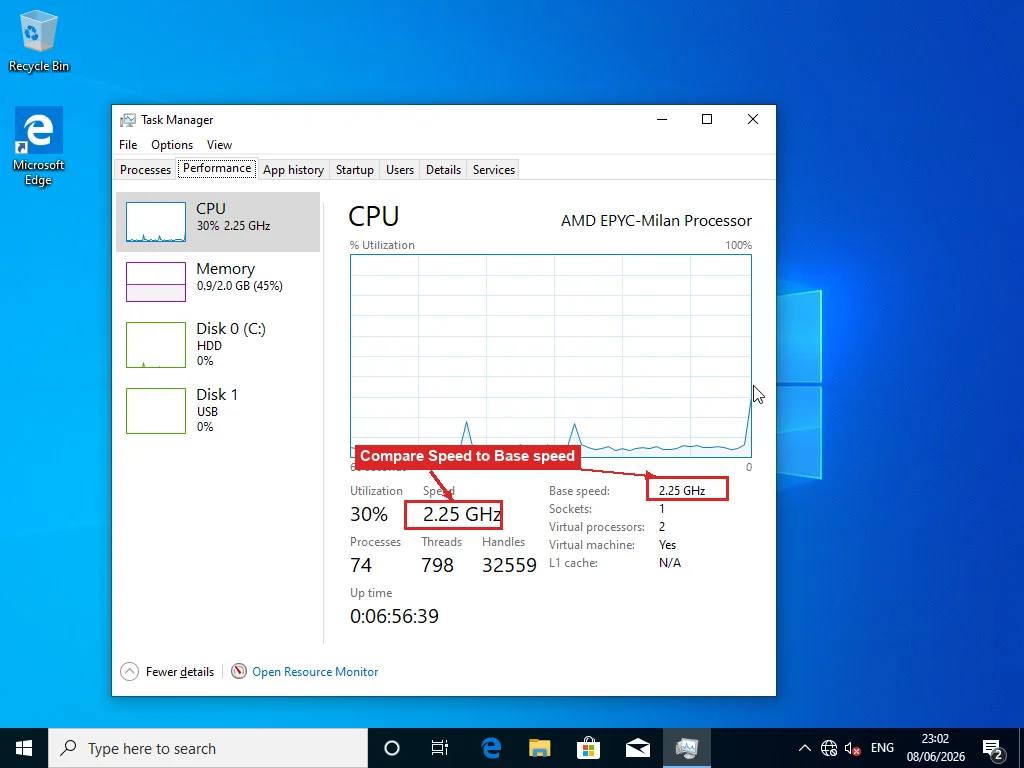Click the 2.25 GHz Speed value
The image size is (1024, 768).
coord(462,514)
